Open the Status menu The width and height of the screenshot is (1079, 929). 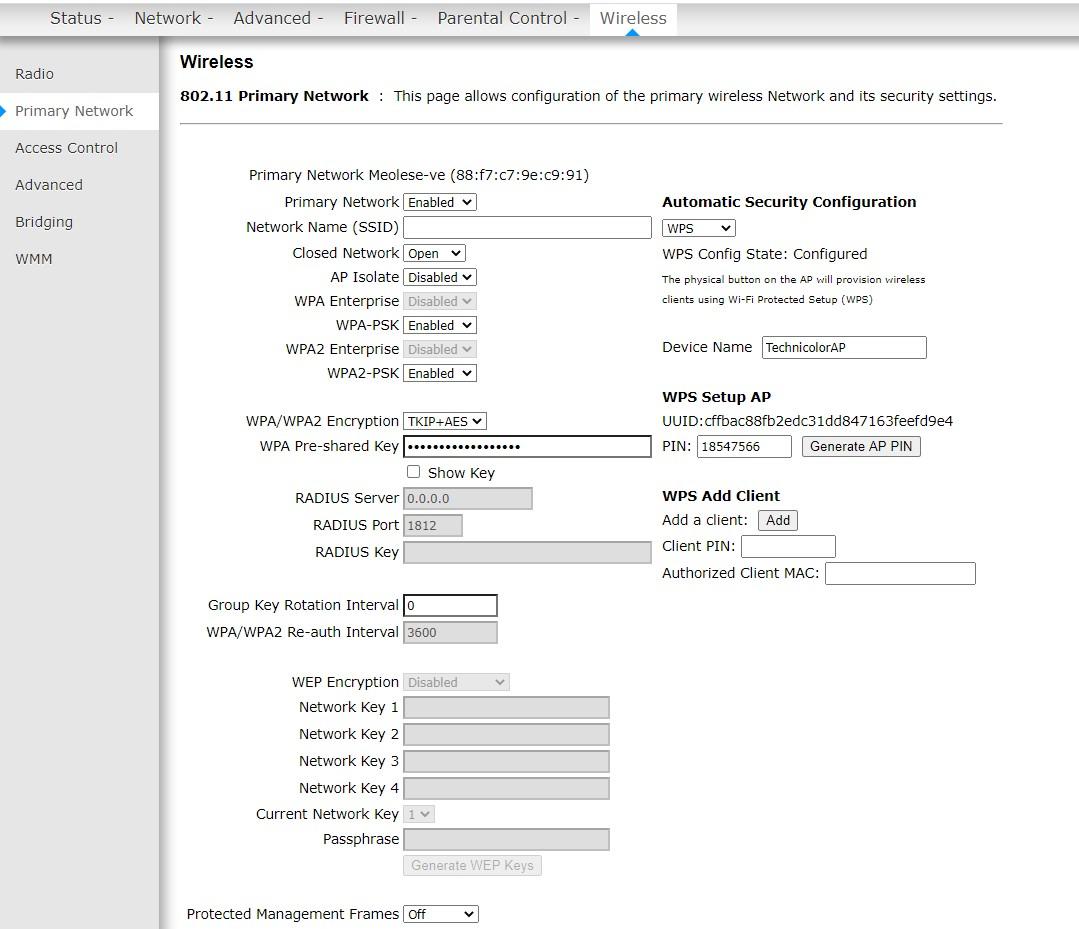pos(81,18)
